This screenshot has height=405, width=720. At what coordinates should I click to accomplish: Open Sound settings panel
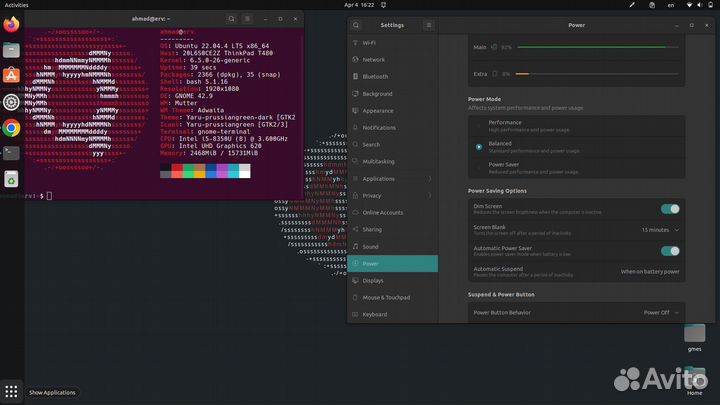[x=393, y=247]
